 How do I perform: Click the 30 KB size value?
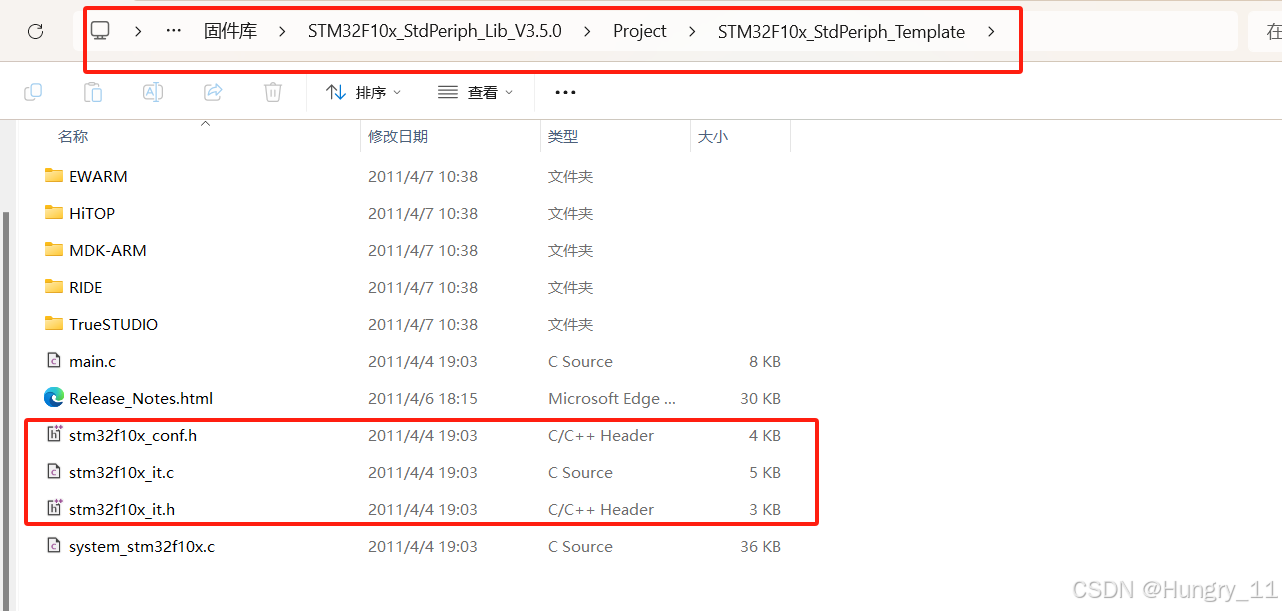coord(760,398)
